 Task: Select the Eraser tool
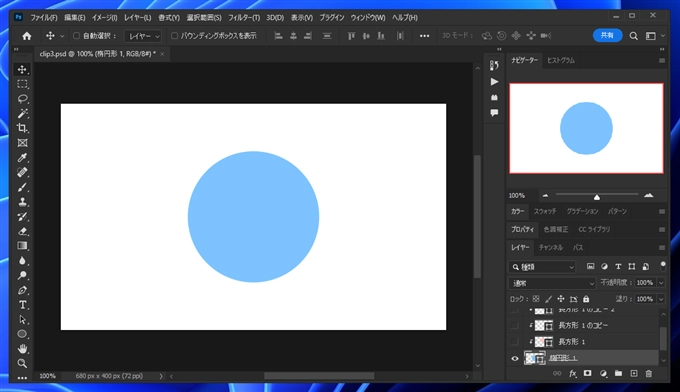point(22,231)
